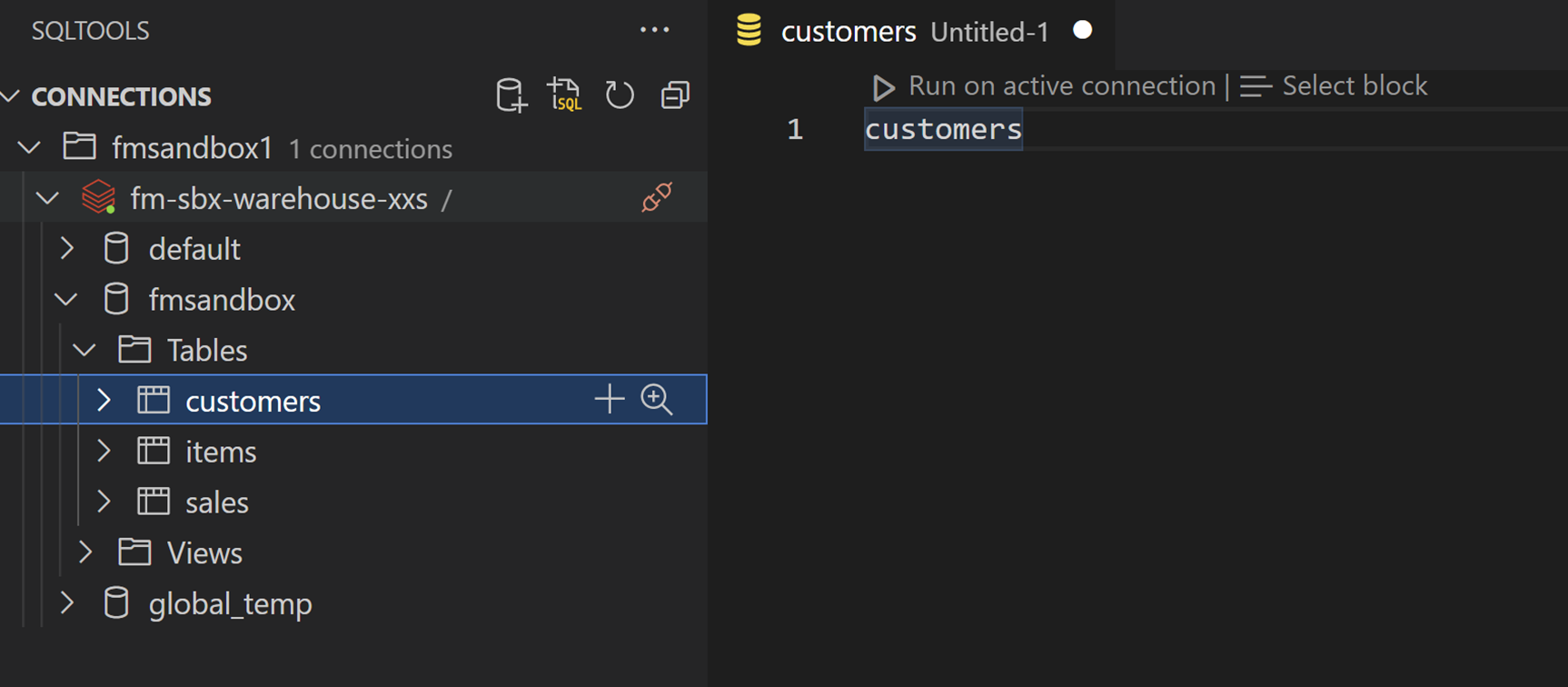Viewport: 1568px width, 687px height.
Task: Select the default database row
Action: coord(353,248)
